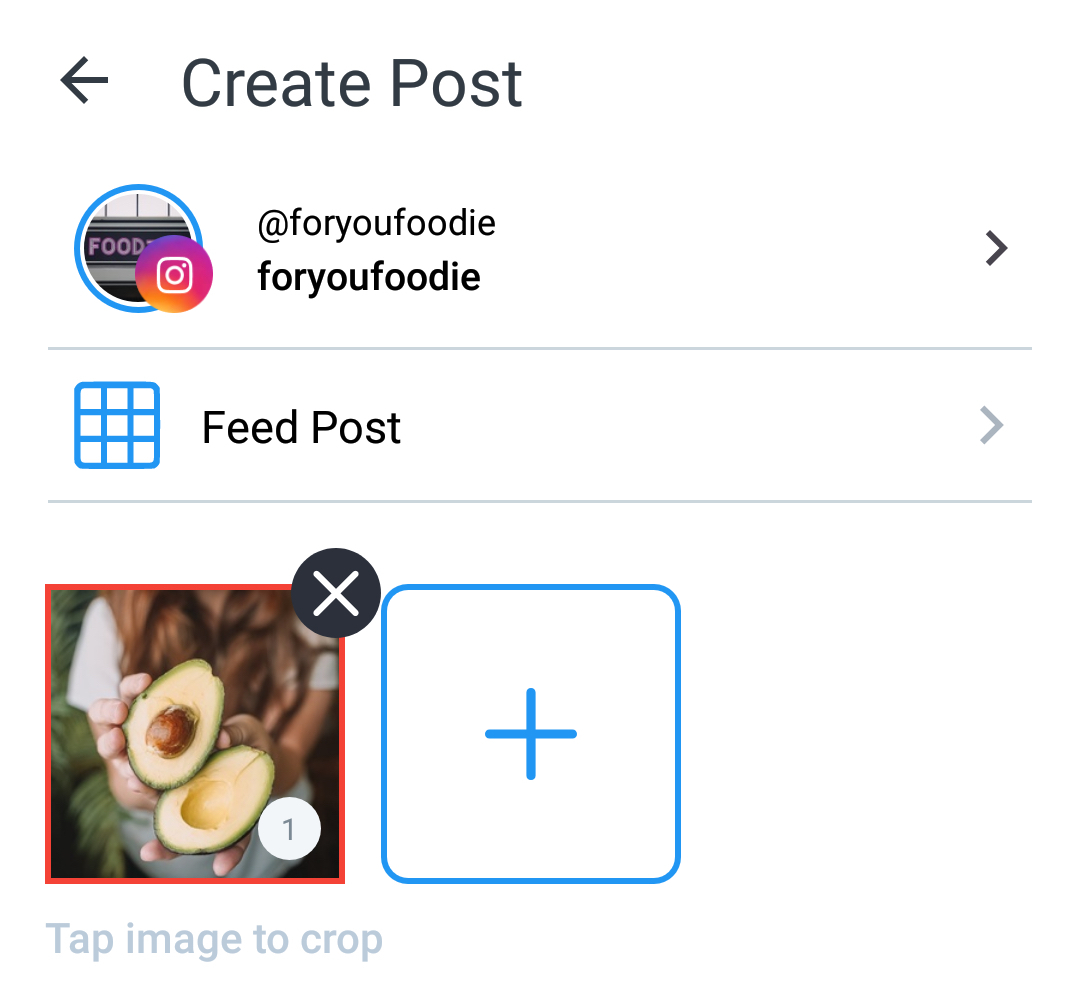1080x989 pixels.
Task: Add another image via empty blue tile
Action: click(x=531, y=734)
